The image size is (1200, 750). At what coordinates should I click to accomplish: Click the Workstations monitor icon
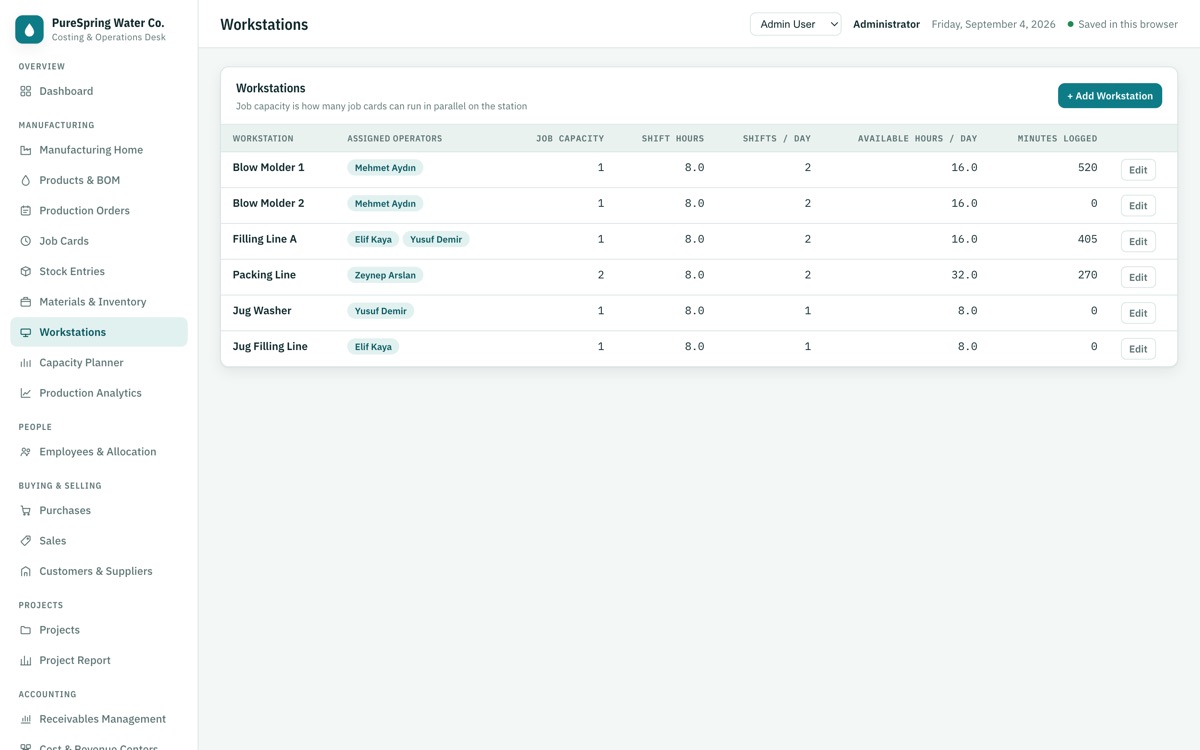[x=26, y=332]
